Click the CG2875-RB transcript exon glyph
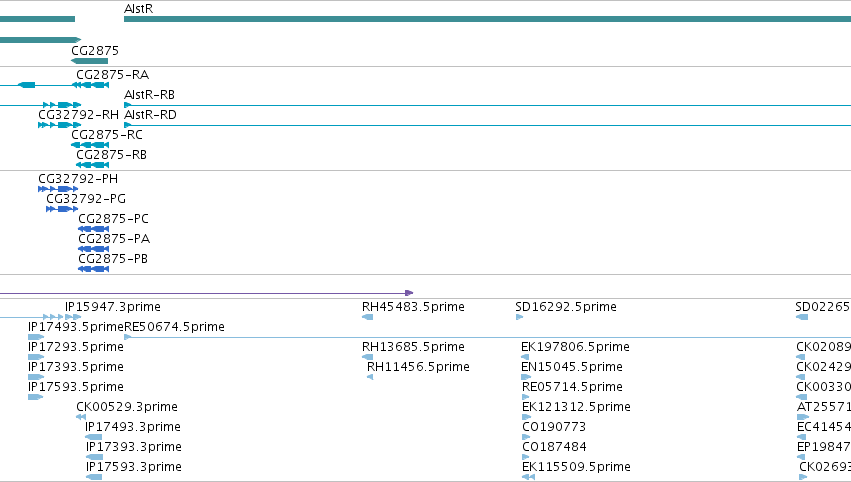This screenshot has width=851, height=482. (x=92, y=165)
